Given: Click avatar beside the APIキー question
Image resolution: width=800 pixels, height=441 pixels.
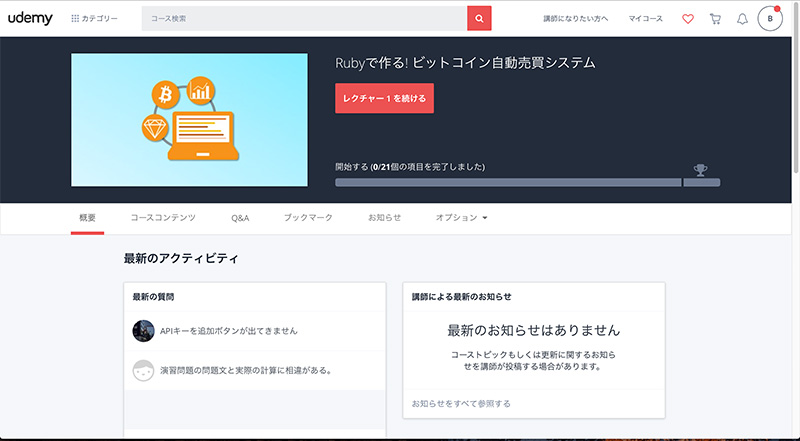Looking at the screenshot, I should click(143, 331).
